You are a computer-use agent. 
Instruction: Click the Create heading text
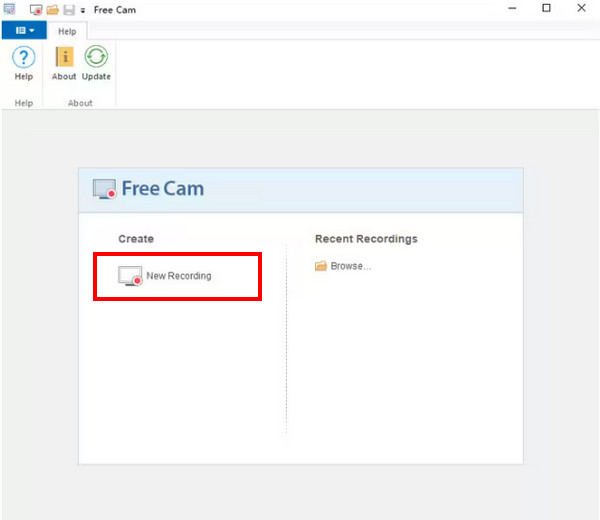point(136,239)
